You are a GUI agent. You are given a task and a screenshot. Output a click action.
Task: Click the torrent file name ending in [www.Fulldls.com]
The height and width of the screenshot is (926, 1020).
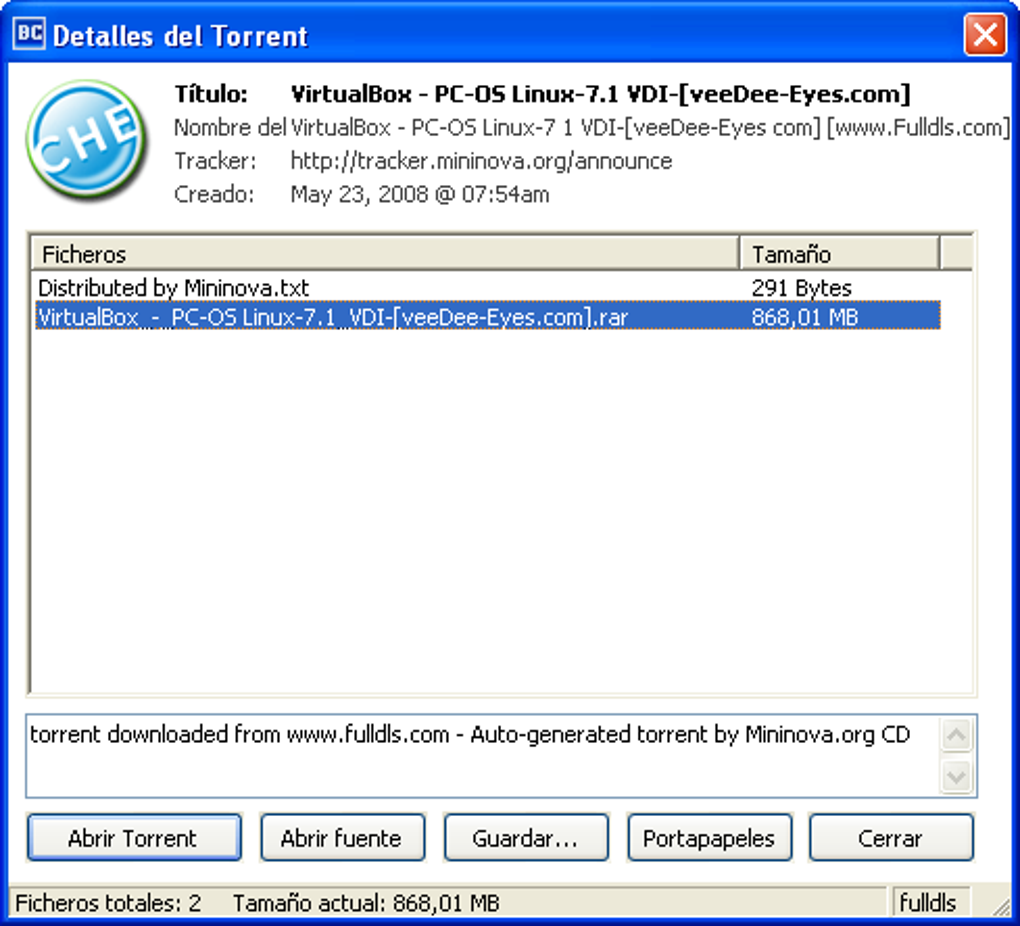tap(650, 128)
